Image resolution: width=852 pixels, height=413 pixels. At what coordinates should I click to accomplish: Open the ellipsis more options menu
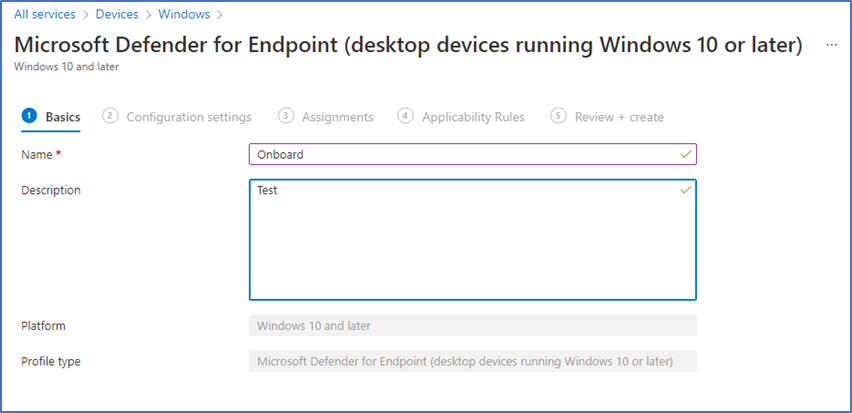(x=831, y=46)
